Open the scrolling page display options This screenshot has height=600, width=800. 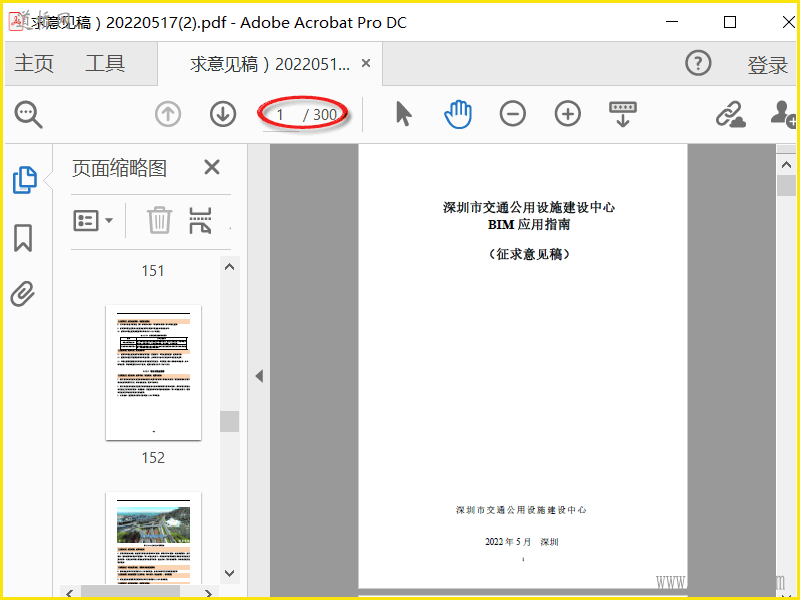coord(622,114)
